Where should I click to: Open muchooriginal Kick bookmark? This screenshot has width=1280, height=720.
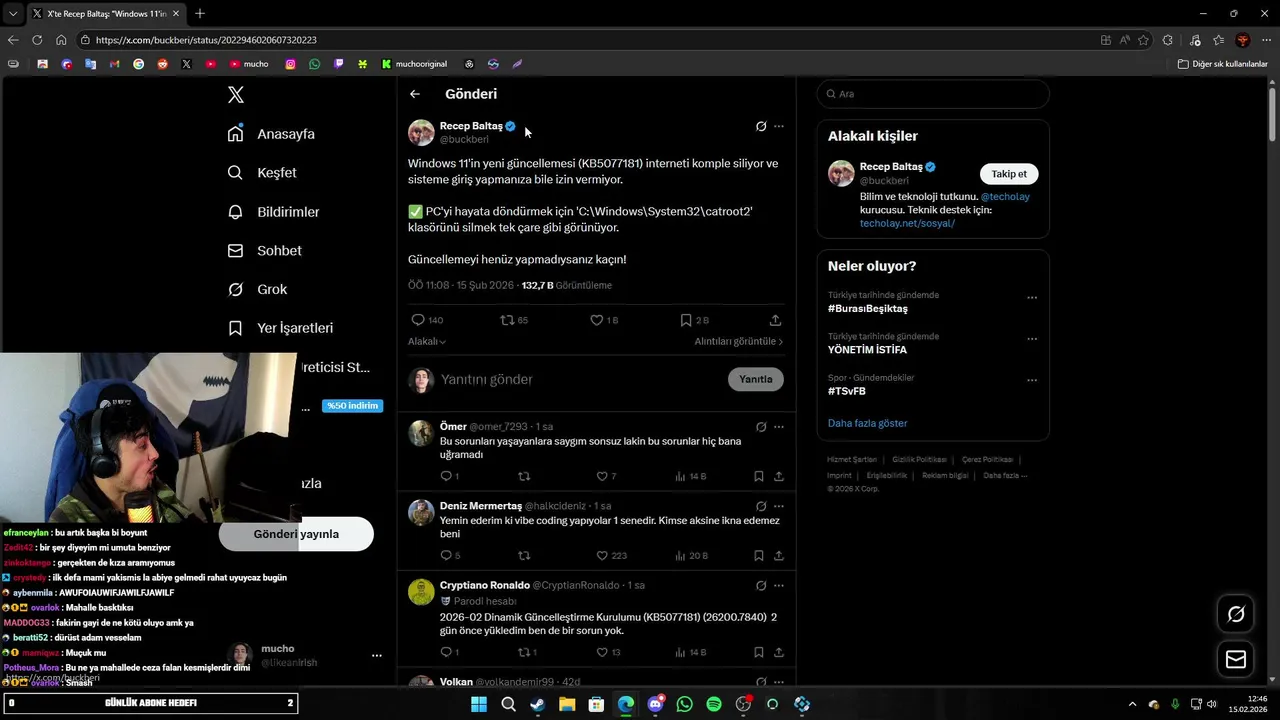414,64
